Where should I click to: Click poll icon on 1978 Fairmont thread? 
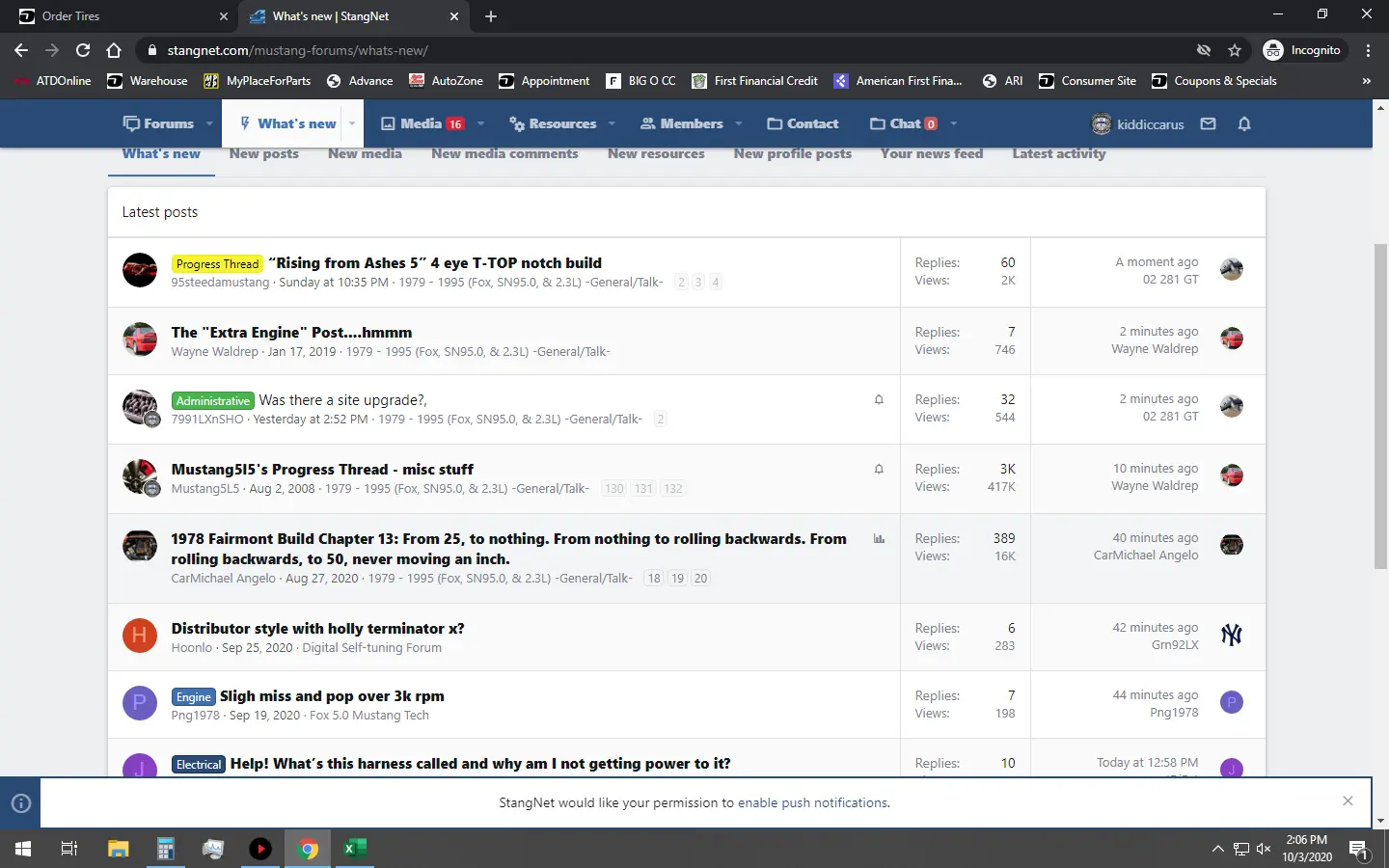click(879, 538)
